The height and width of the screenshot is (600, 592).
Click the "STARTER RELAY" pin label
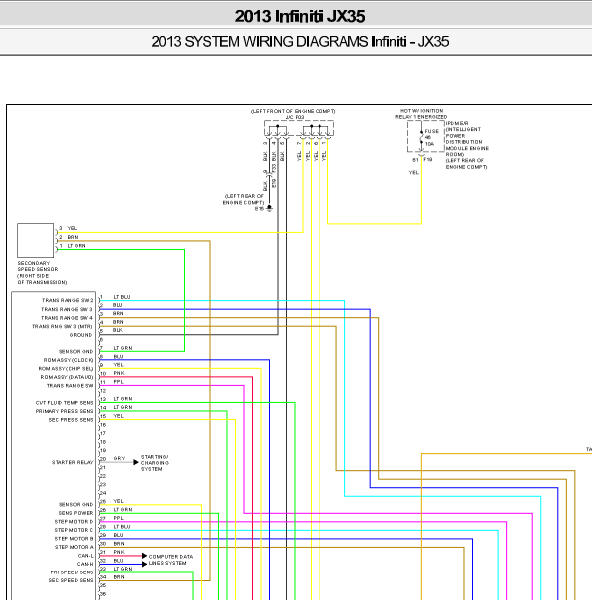coord(73,462)
